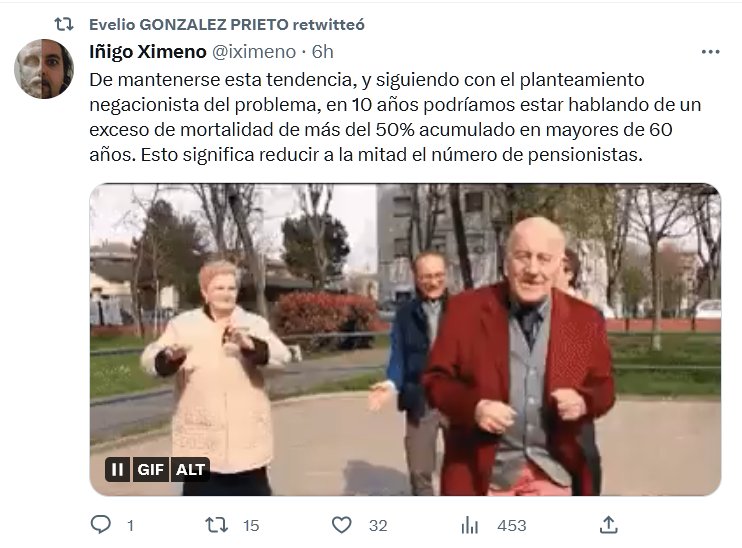The width and height of the screenshot is (742, 548).
Task: Click the tweet text about exceso de mortalidad
Action: tap(395, 117)
